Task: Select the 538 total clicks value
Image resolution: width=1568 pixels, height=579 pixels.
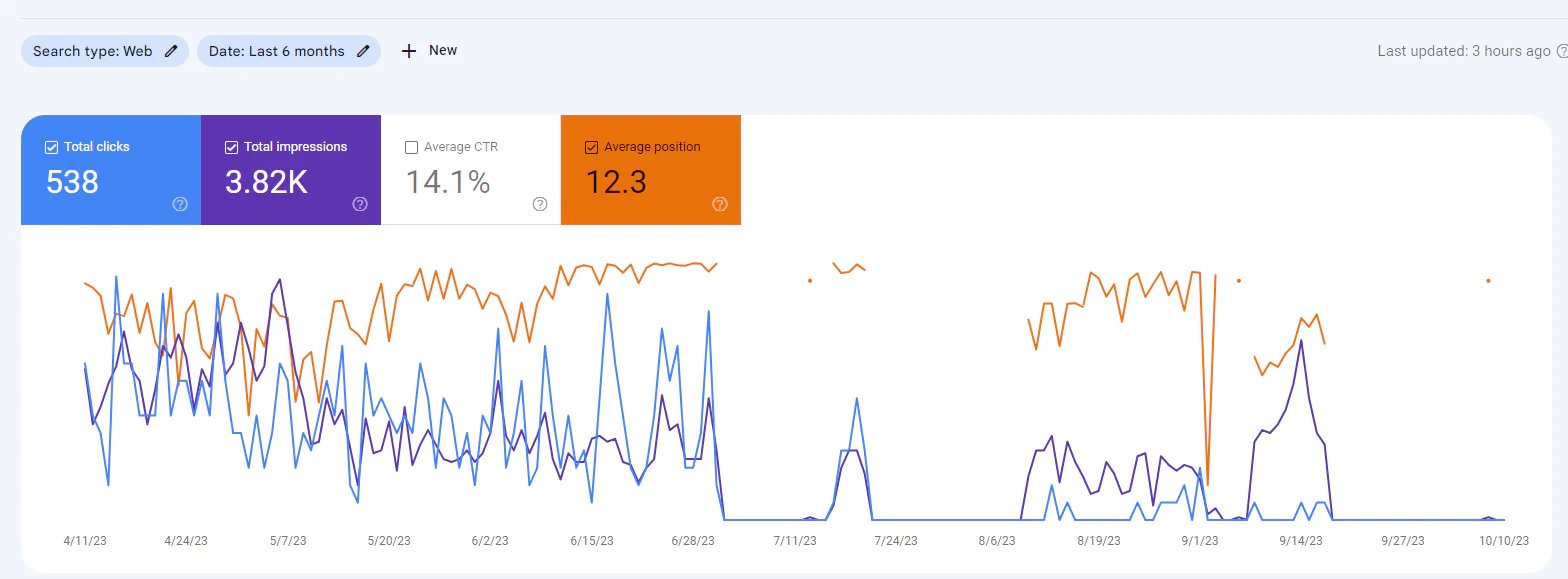Action: (x=72, y=182)
